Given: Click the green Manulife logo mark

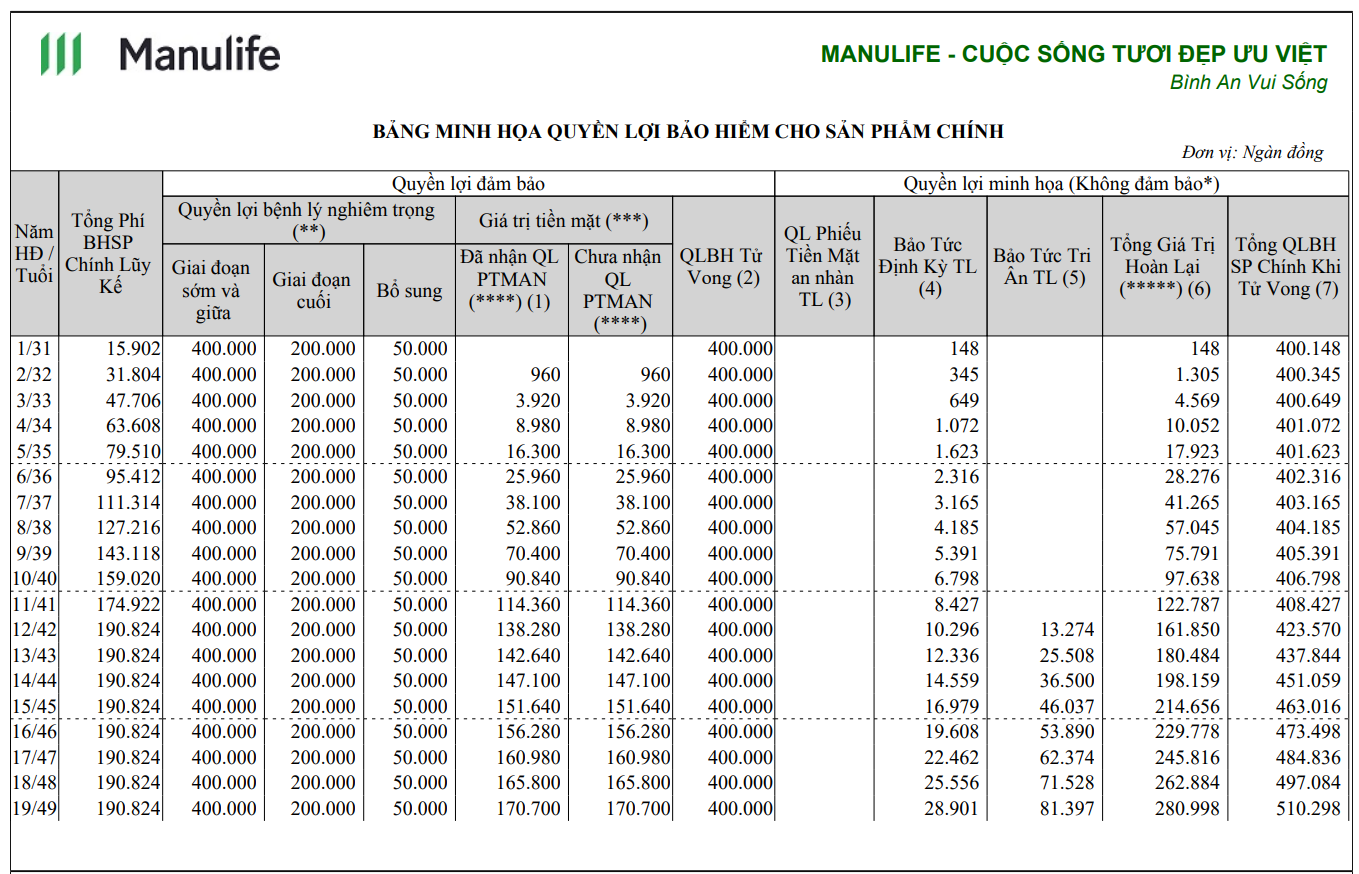Looking at the screenshot, I should (x=61, y=54).
